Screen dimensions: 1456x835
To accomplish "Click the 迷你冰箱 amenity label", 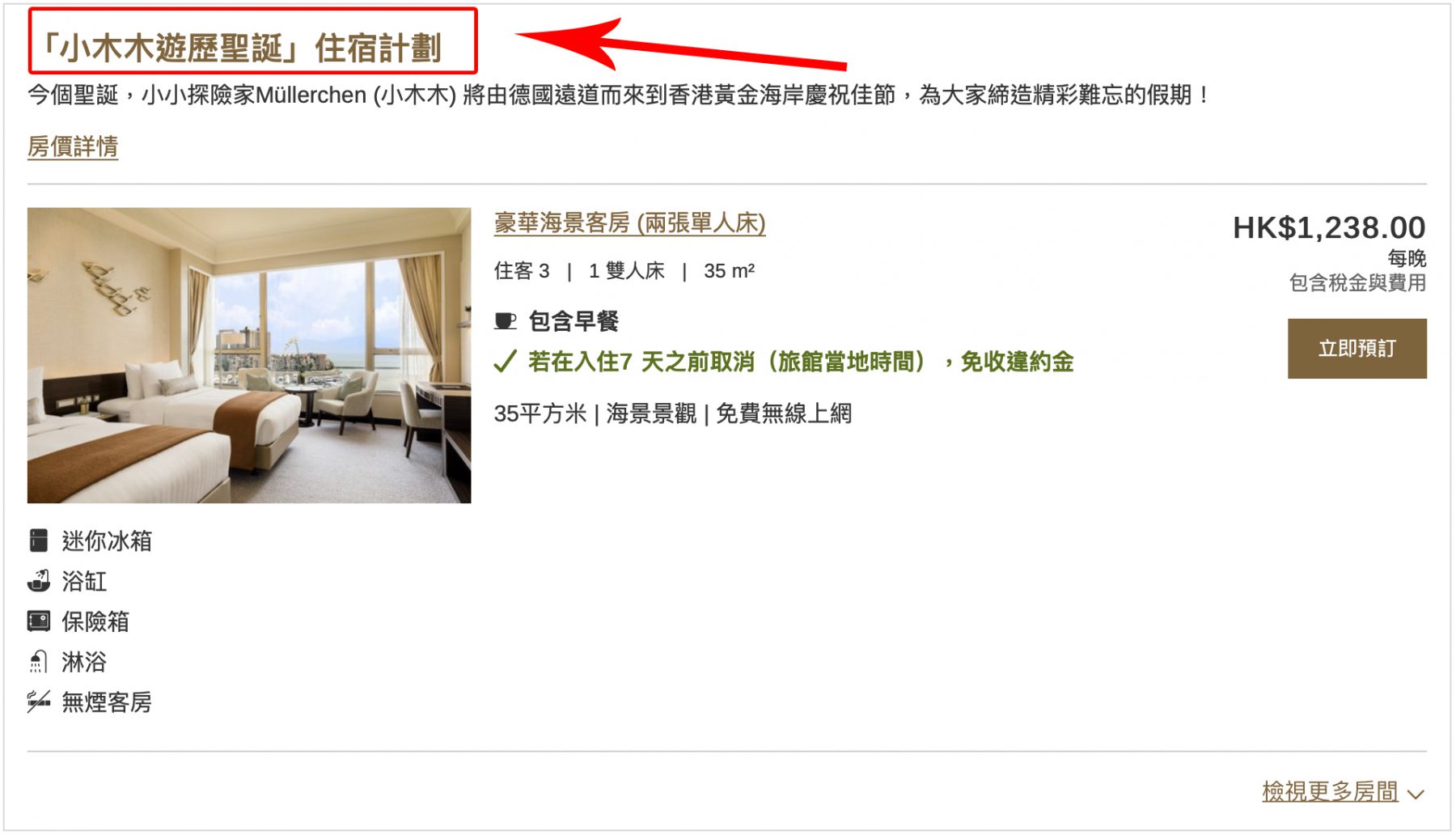I will point(107,540).
